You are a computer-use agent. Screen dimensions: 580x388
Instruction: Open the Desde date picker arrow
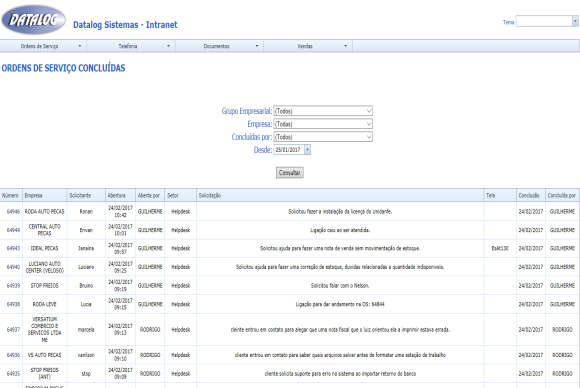(307, 150)
